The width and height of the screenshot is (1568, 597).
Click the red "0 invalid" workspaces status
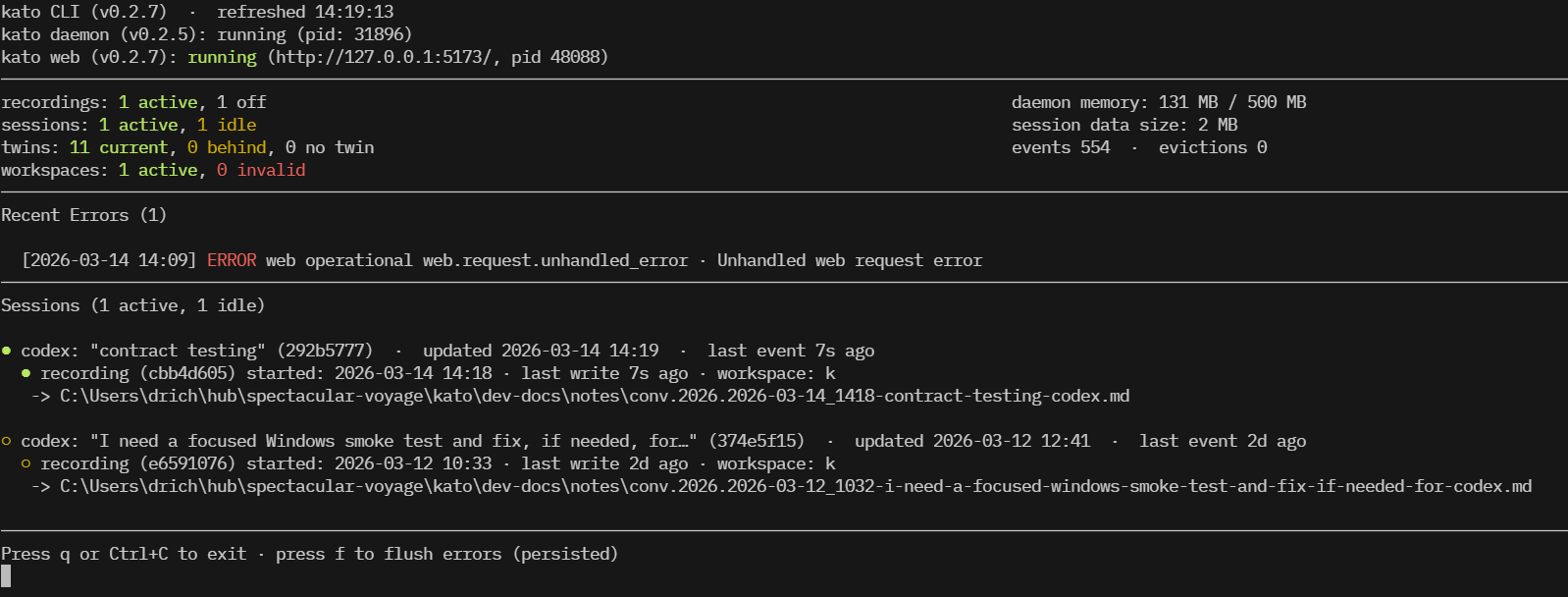coord(261,170)
